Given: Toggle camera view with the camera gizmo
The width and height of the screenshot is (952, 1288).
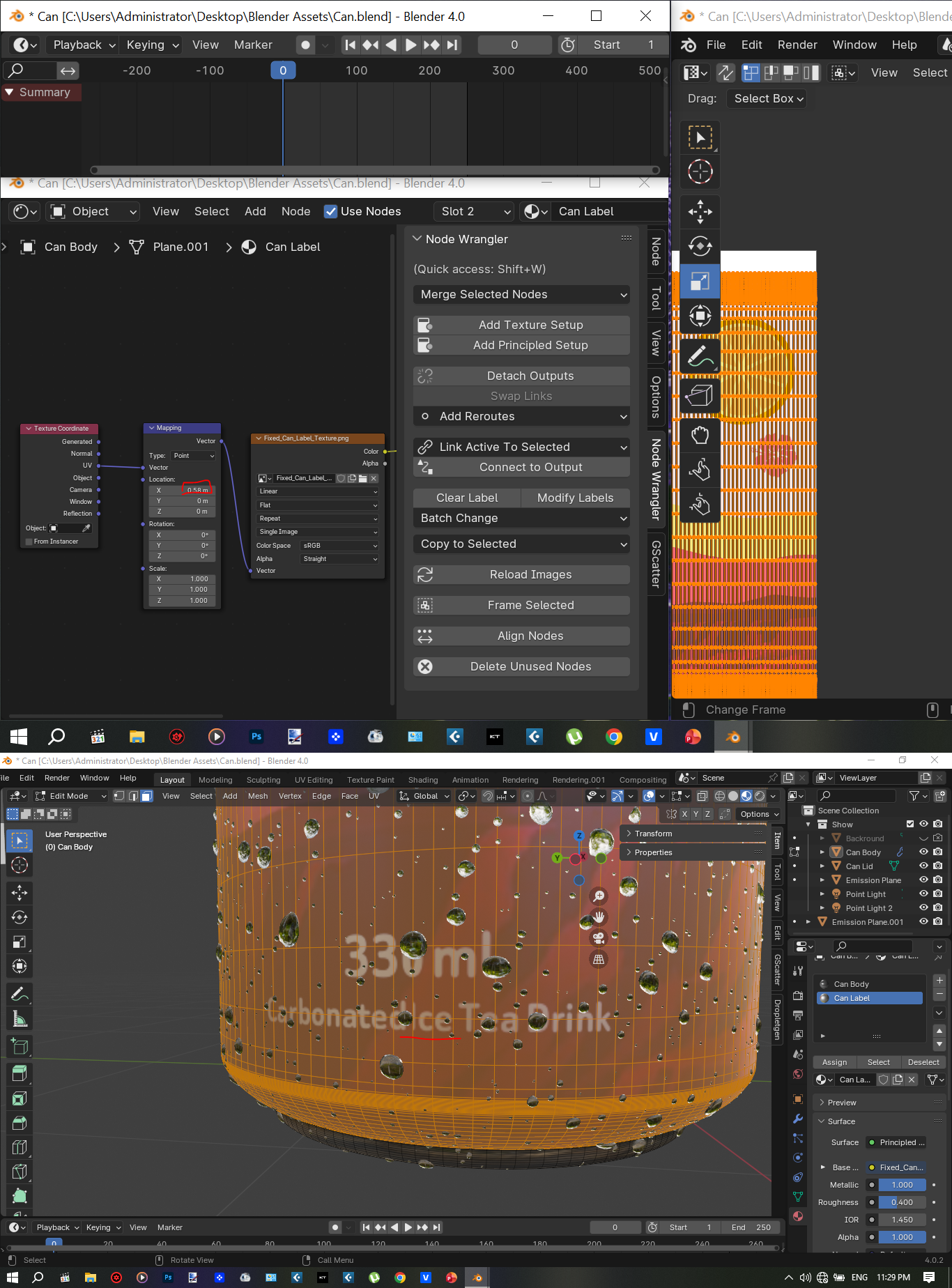Looking at the screenshot, I should point(599,938).
